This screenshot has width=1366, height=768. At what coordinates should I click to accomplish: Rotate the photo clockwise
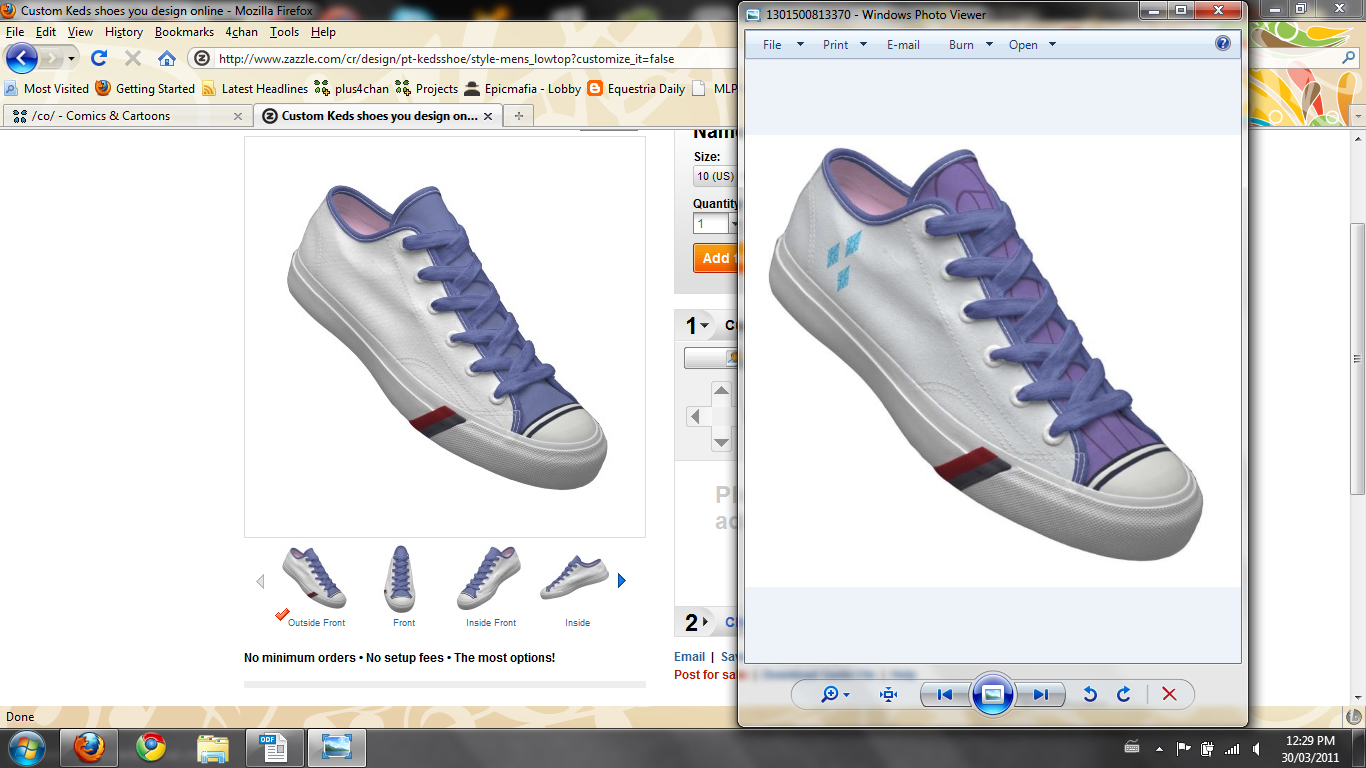[1123, 694]
